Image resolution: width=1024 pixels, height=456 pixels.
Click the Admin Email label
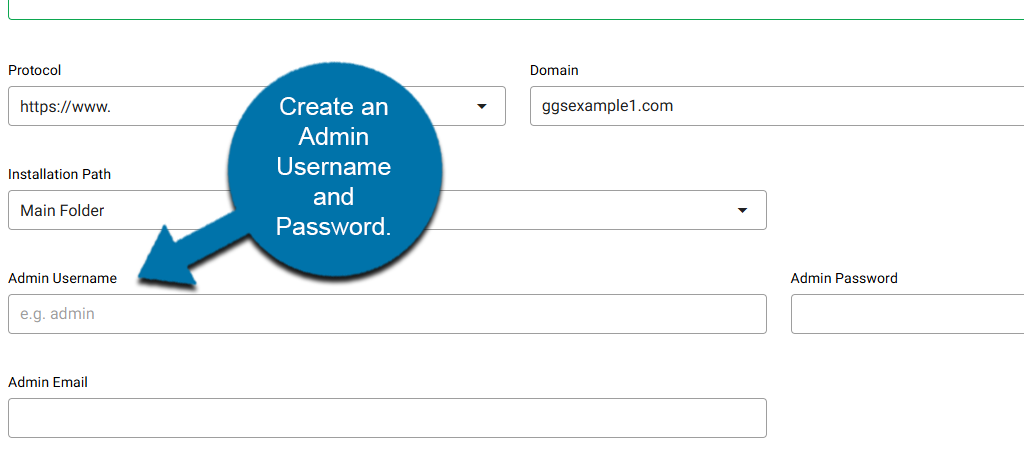pos(47,382)
